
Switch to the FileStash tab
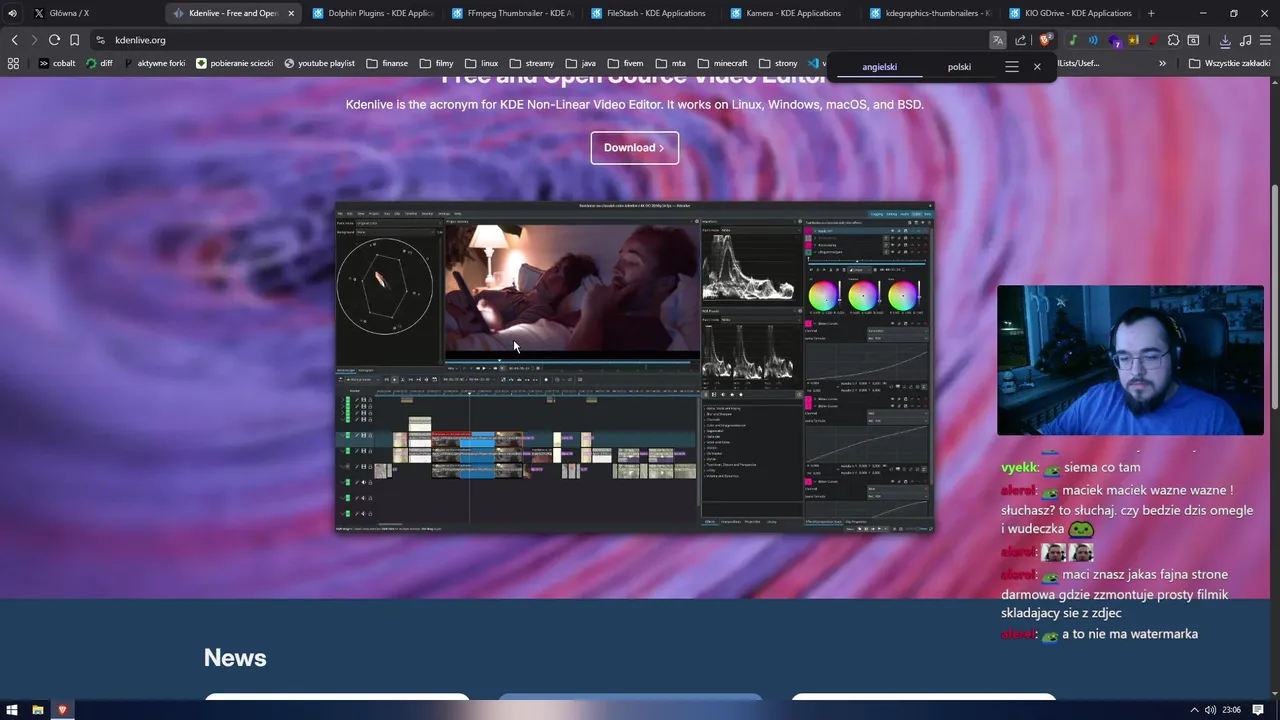(x=650, y=13)
